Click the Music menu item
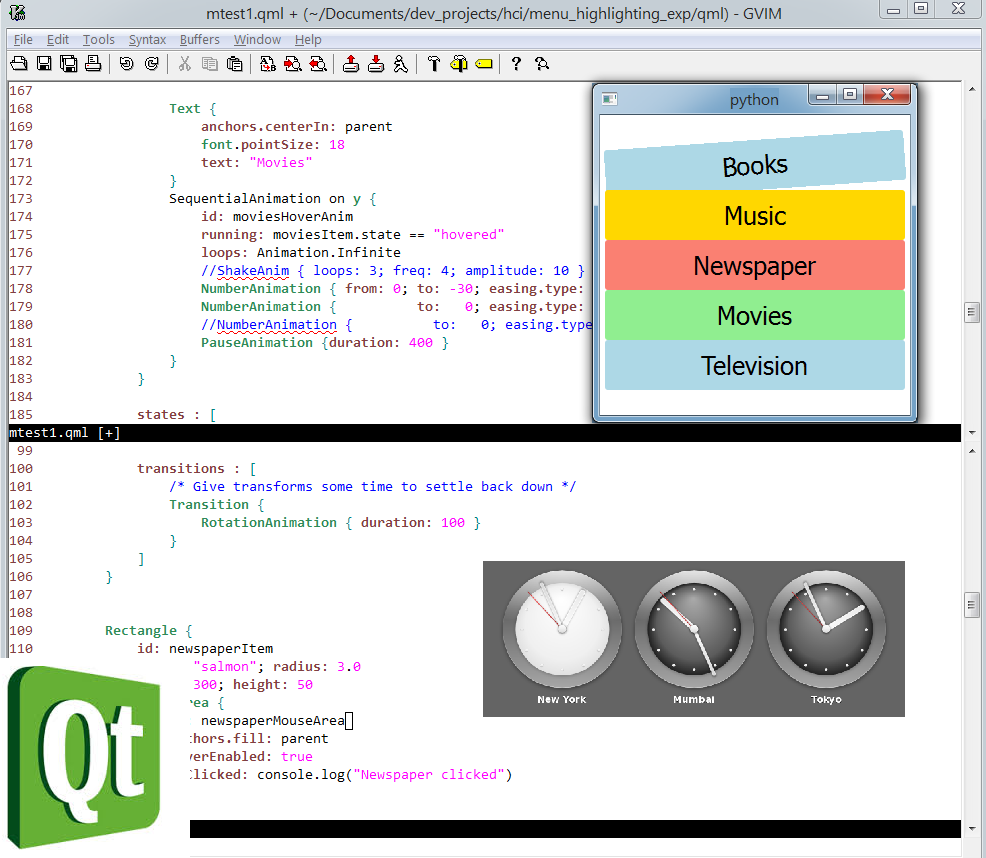 [x=754, y=215]
